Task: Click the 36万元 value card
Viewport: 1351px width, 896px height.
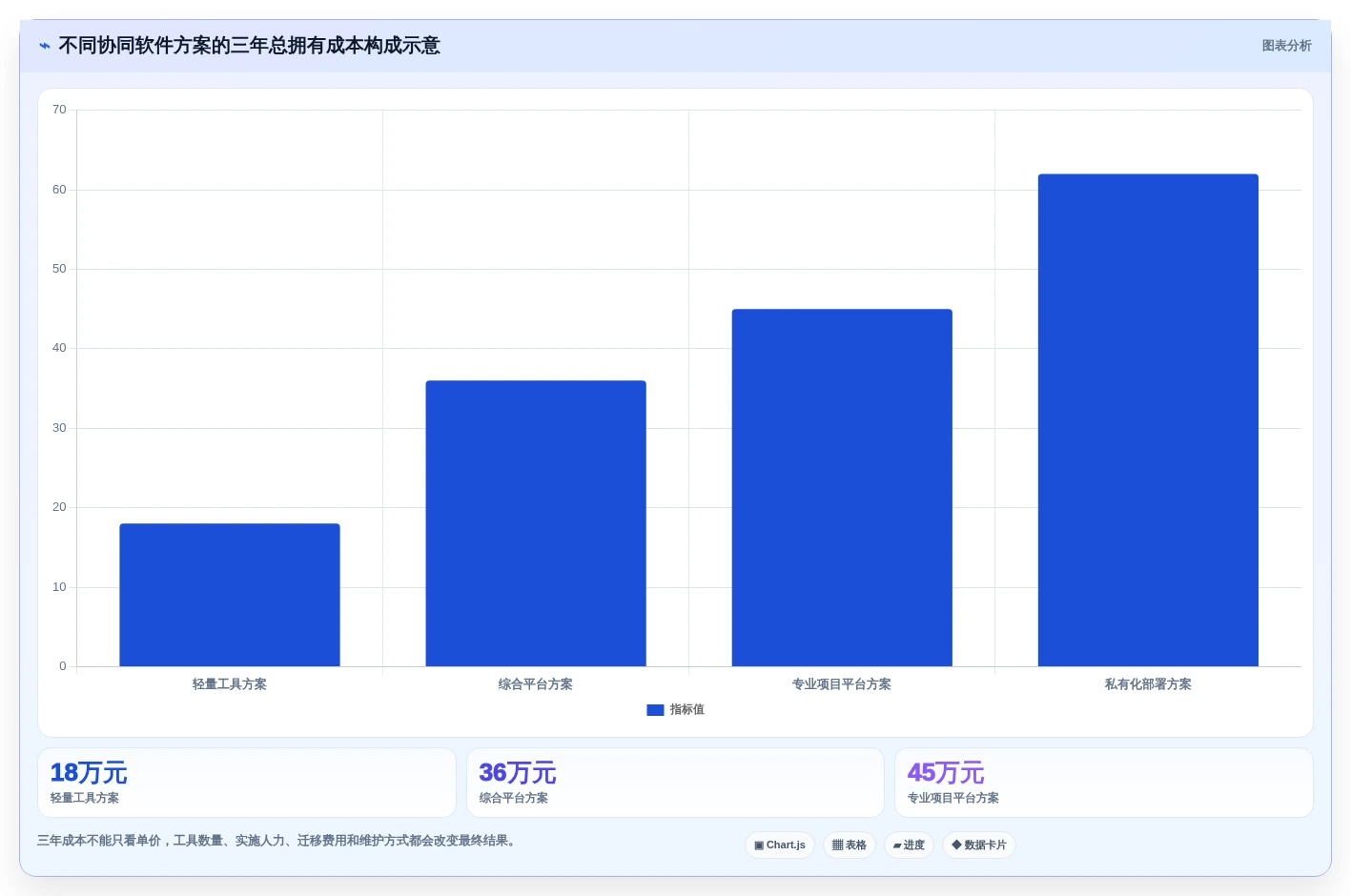Action: click(x=675, y=783)
